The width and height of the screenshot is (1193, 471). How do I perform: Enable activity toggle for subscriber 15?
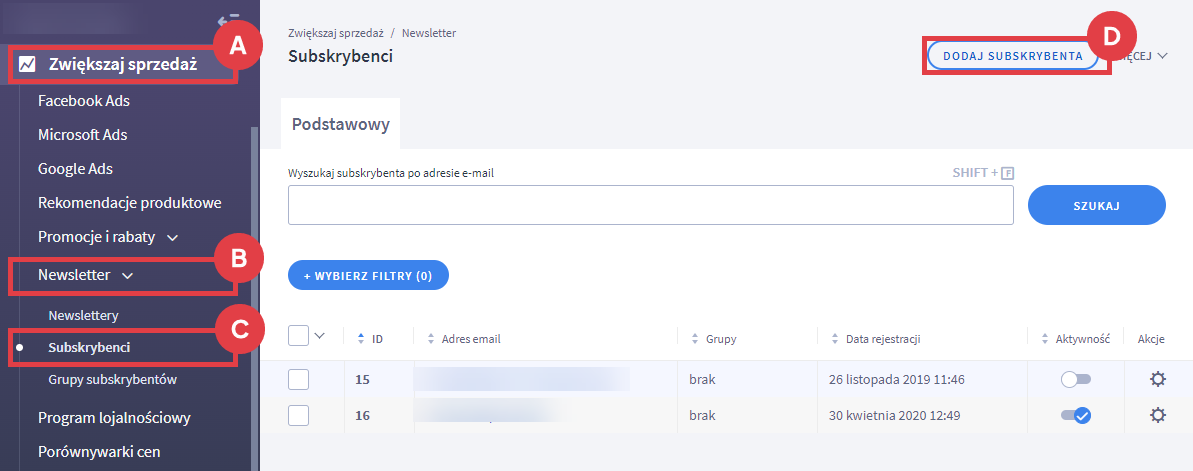pos(1076,379)
